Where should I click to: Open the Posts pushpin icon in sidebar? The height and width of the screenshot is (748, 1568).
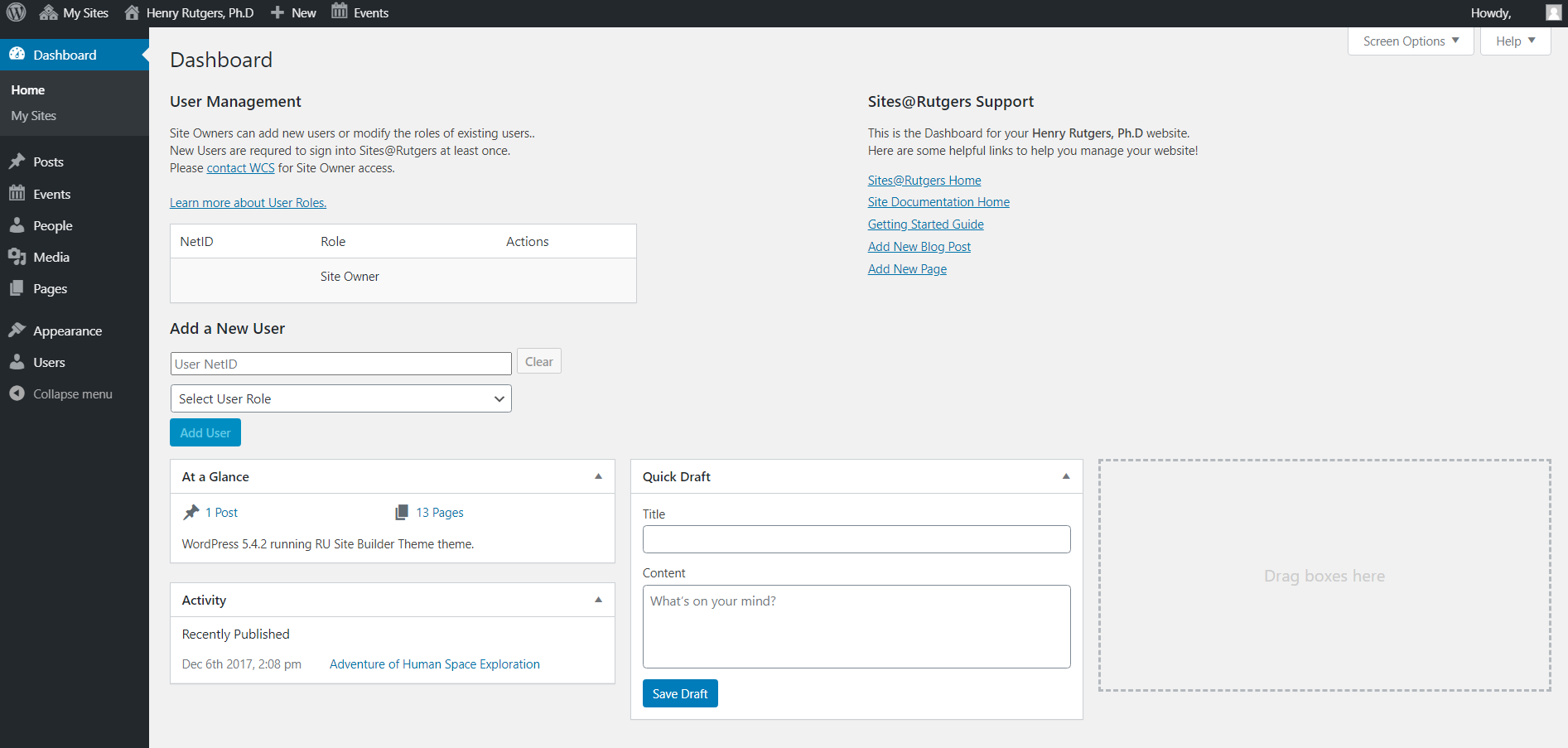(17, 162)
